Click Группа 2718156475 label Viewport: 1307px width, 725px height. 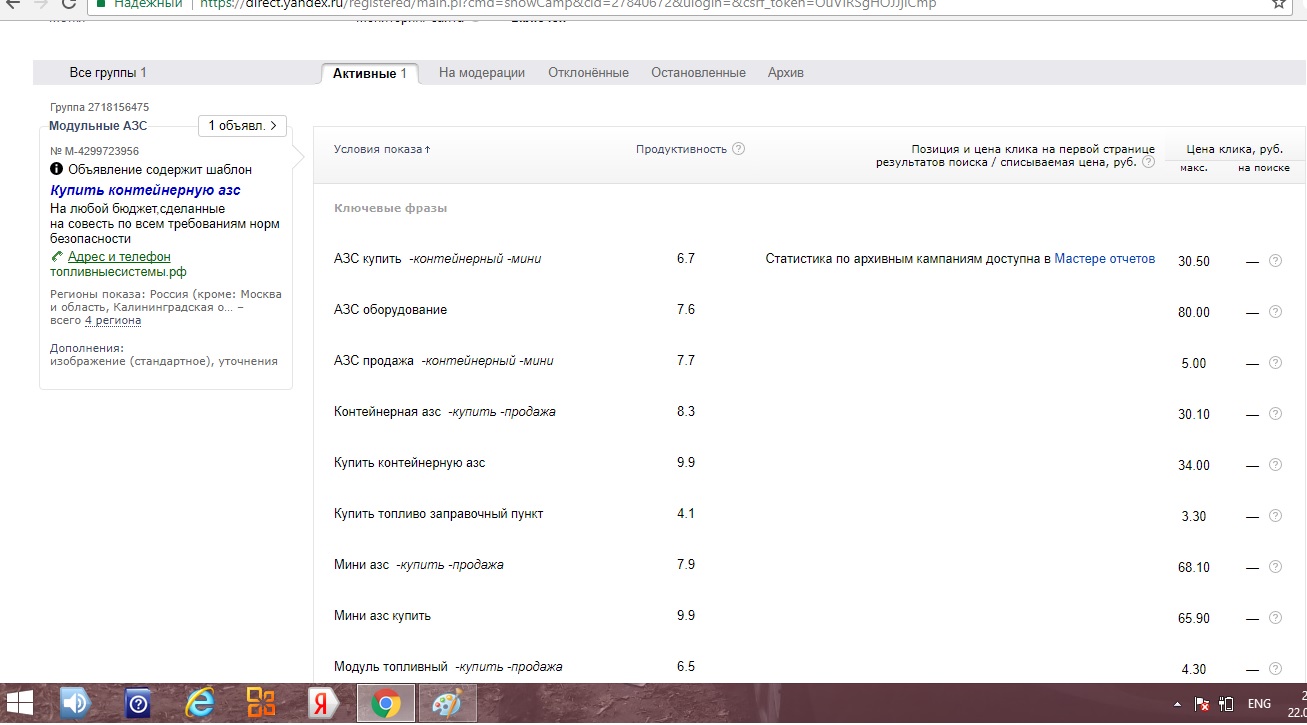(x=100, y=107)
